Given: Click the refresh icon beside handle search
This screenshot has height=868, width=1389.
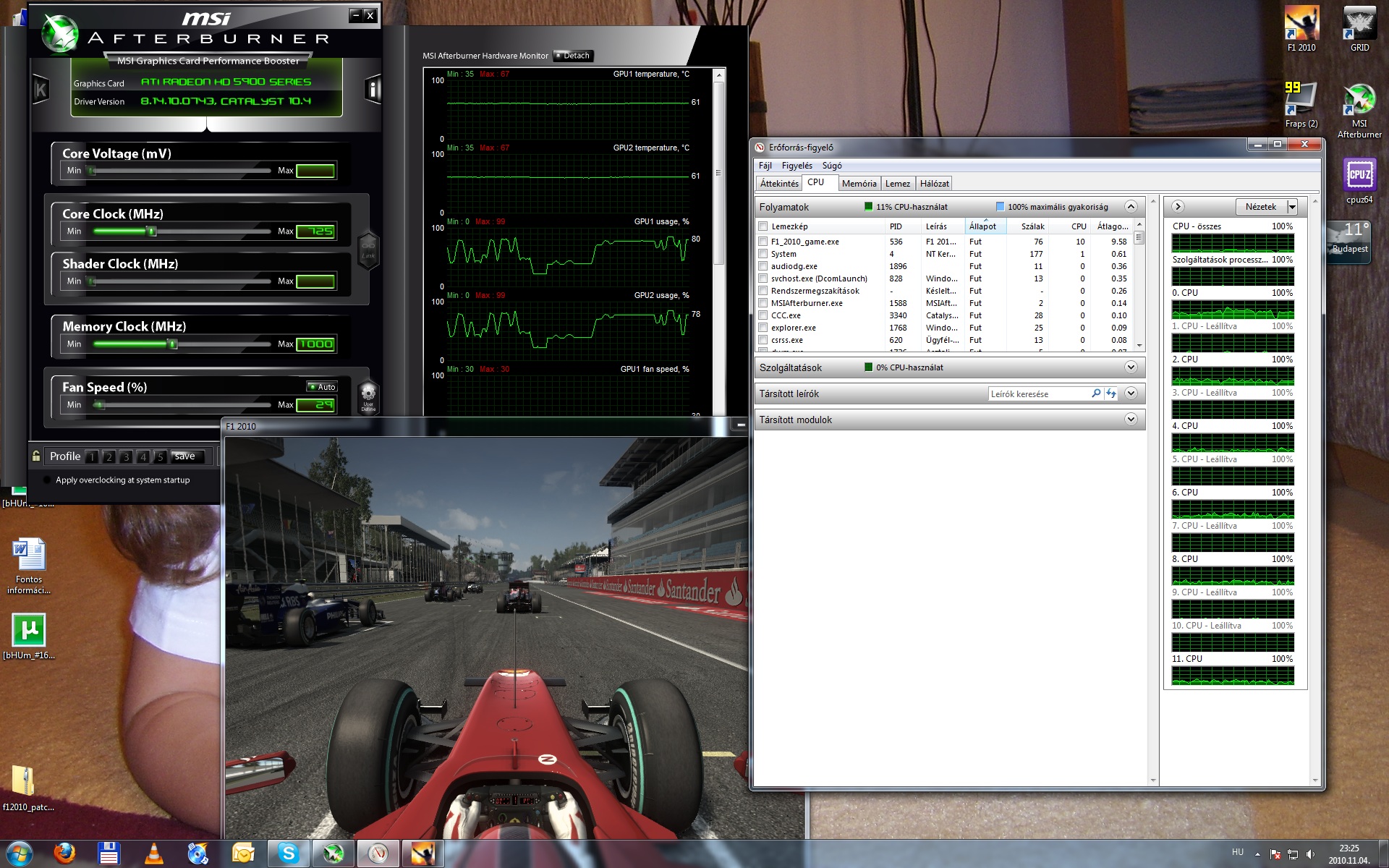Looking at the screenshot, I should (1111, 393).
